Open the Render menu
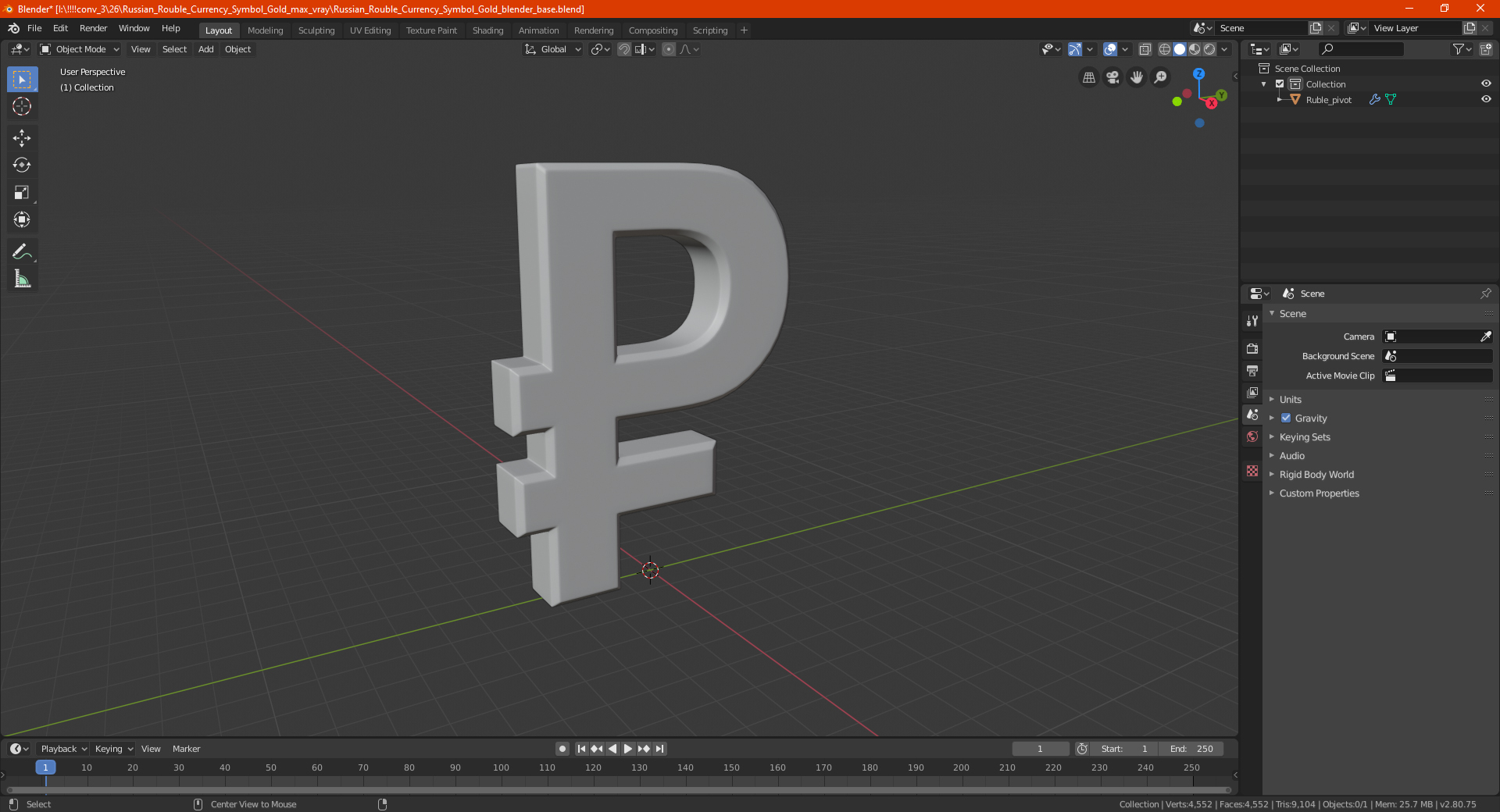This screenshot has width=1500, height=812. 93,28
